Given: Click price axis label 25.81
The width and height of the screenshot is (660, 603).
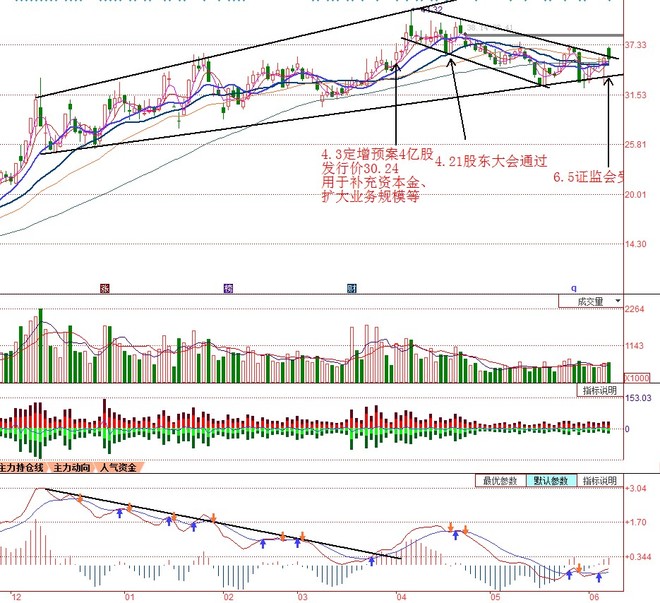Looking at the screenshot, I should [636, 145].
